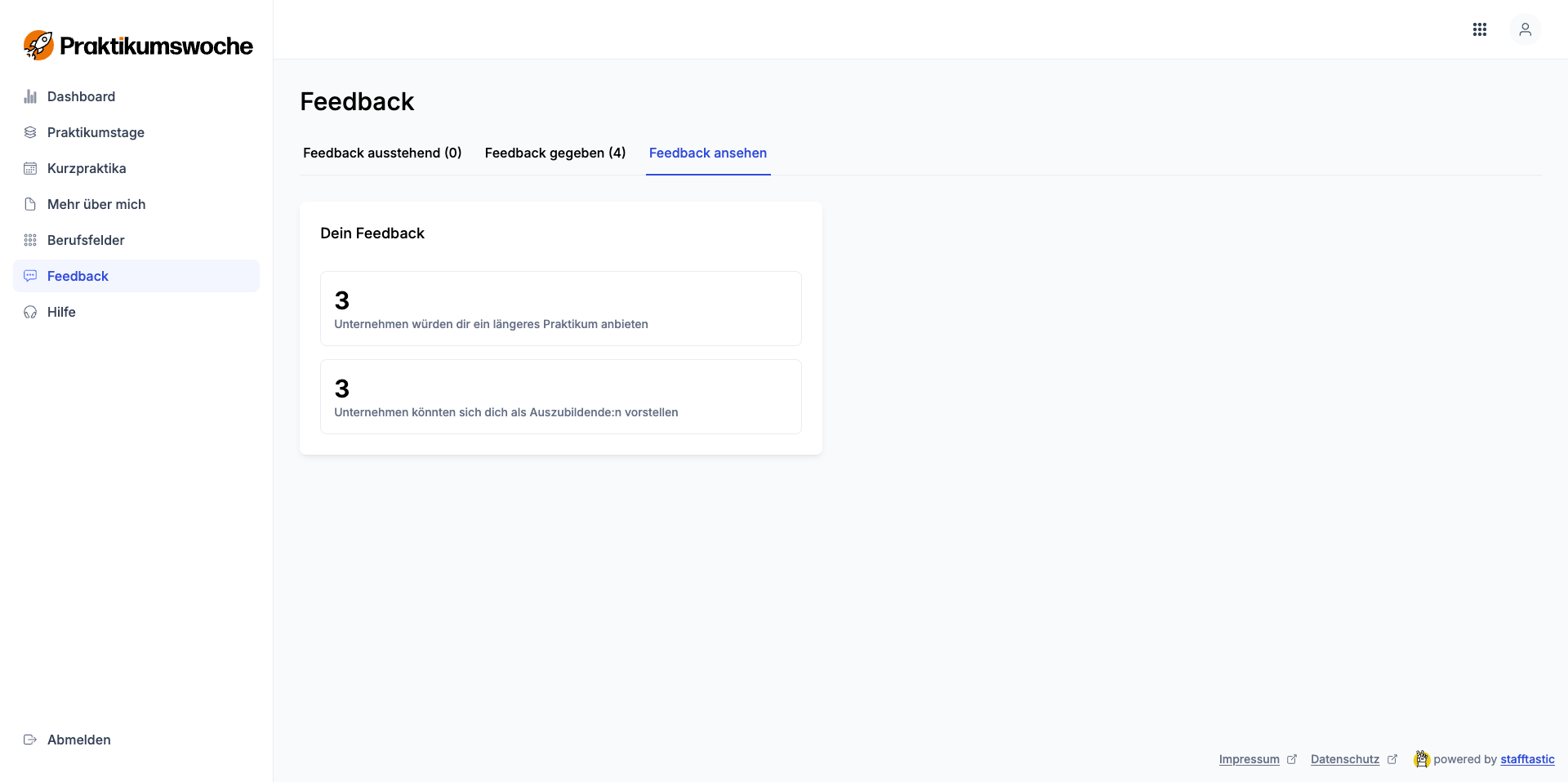Click the Dashboard bar chart icon
This screenshot has width=1568, height=782.
pos(30,96)
